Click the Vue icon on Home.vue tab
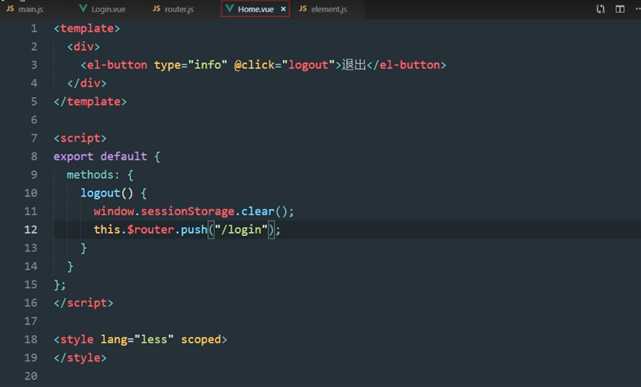Viewport: 641px width, 387px height. tap(229, 8)
